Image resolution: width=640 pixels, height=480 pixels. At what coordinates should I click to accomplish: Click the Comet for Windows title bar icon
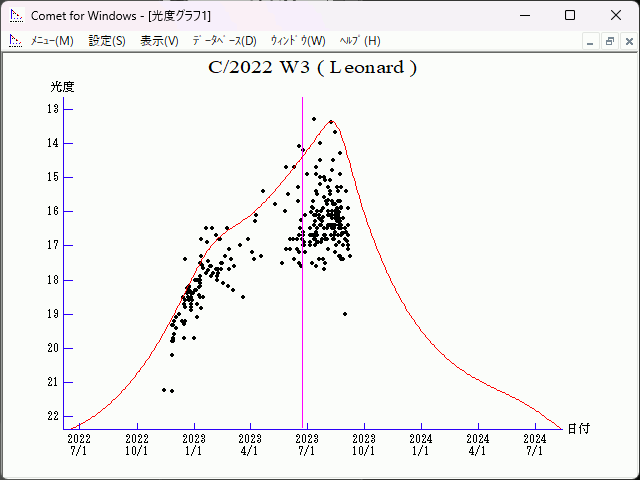tap(16, 15)
